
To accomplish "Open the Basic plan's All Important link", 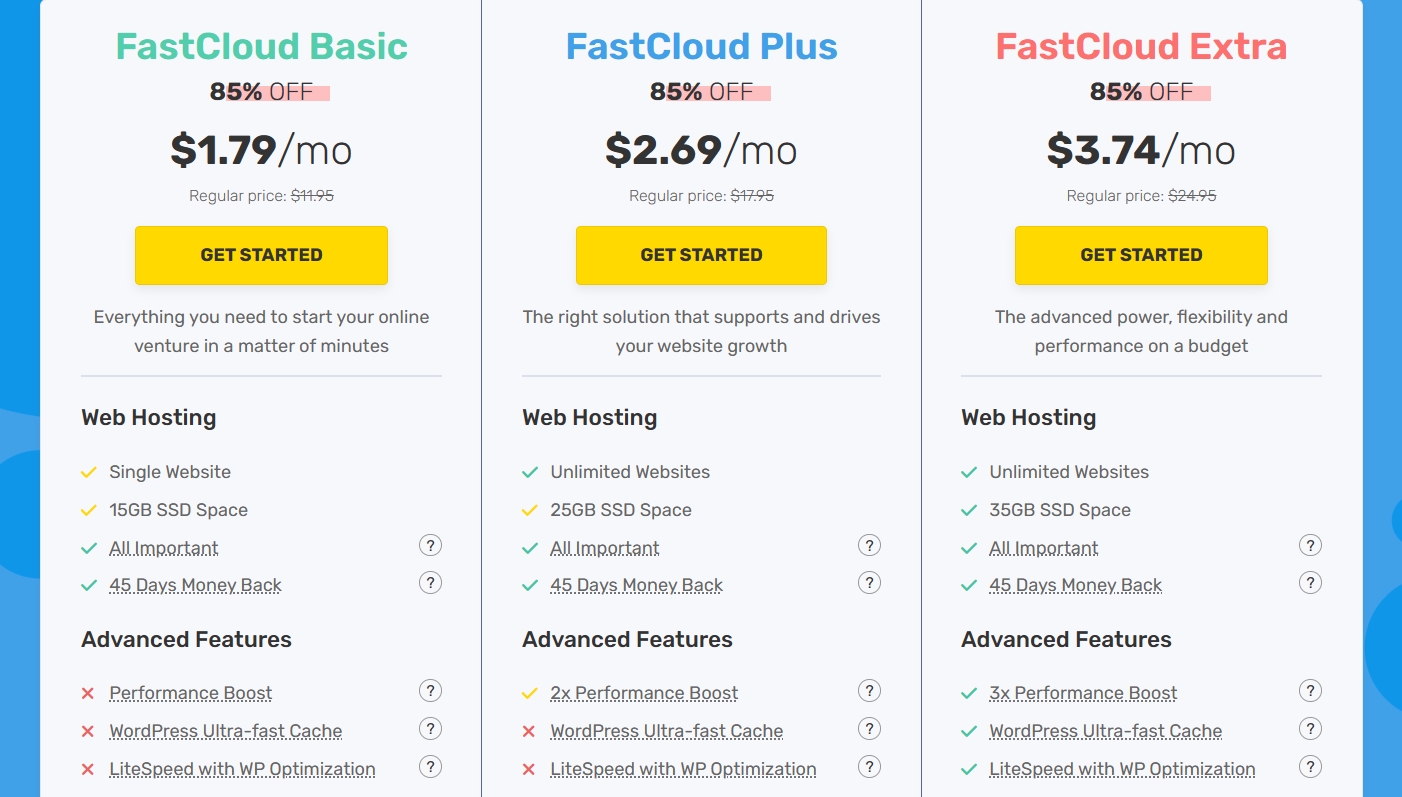I will pos(164,548).
